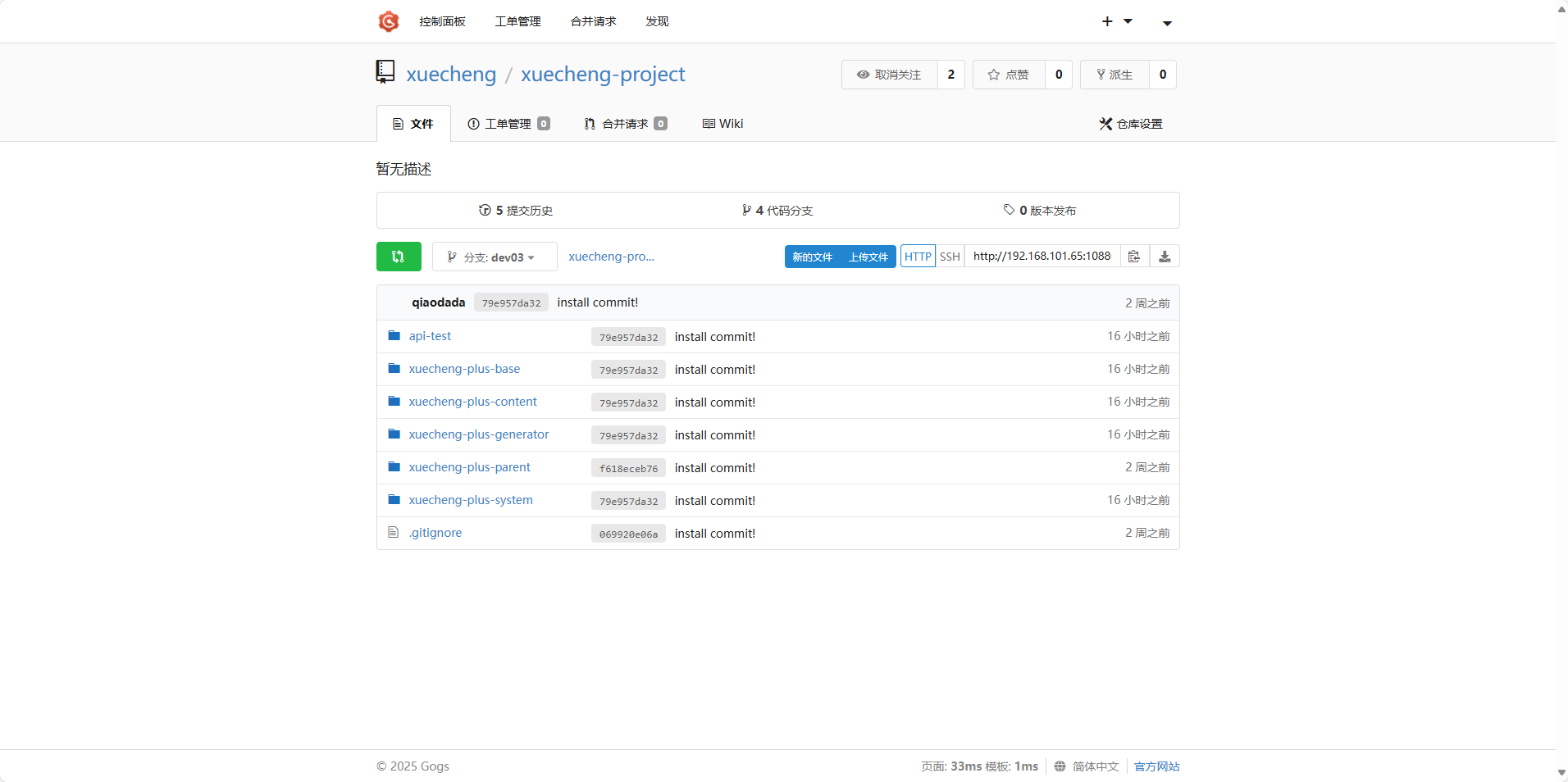The height and width of the screenshot is (782, 1568).
Task: Click folder icon beside xuecheng-plus-parent
Action: (x=394, y=467)
